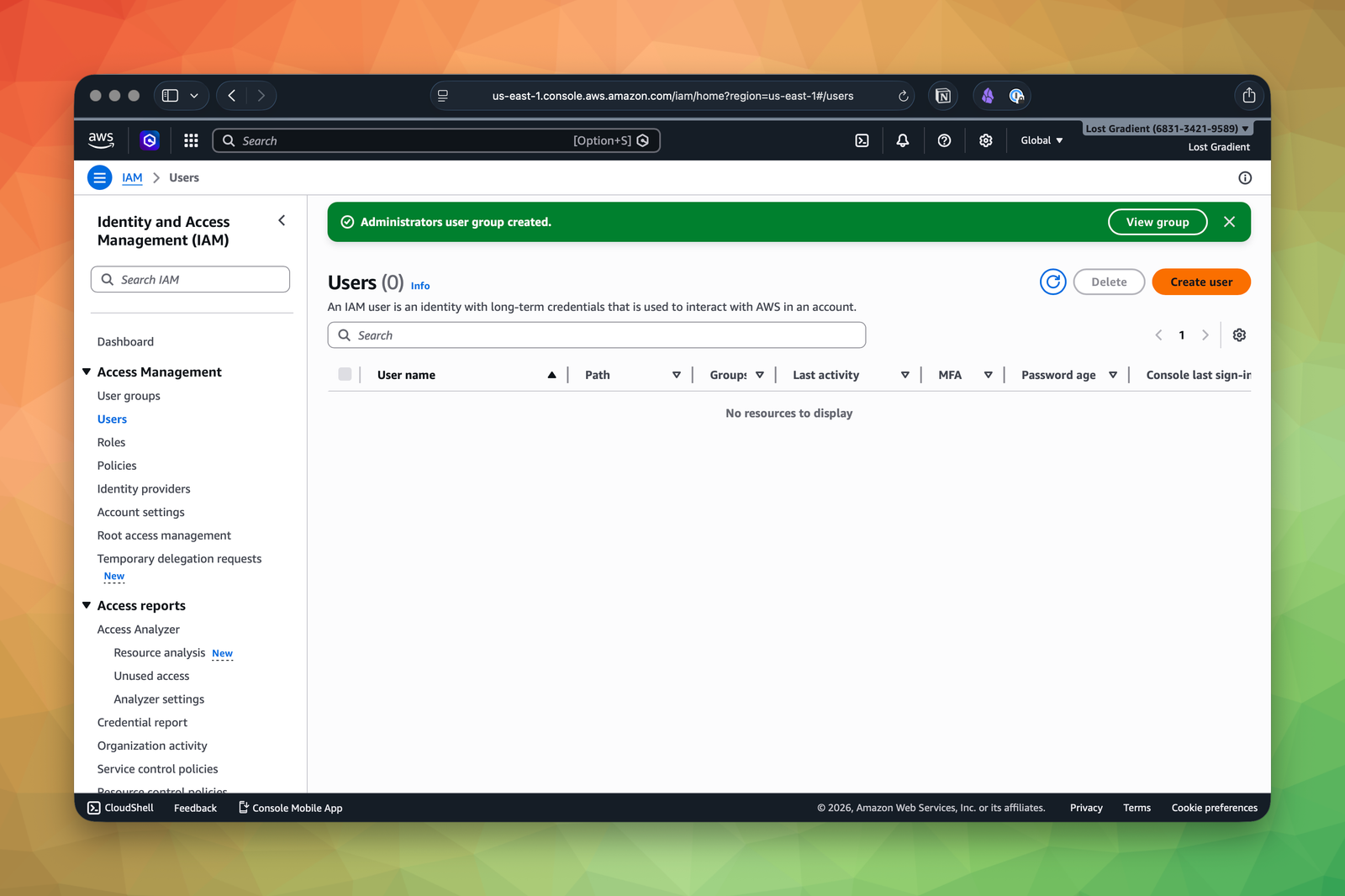
Task: Collapse the Access Management section
Action: click(87, 372)
